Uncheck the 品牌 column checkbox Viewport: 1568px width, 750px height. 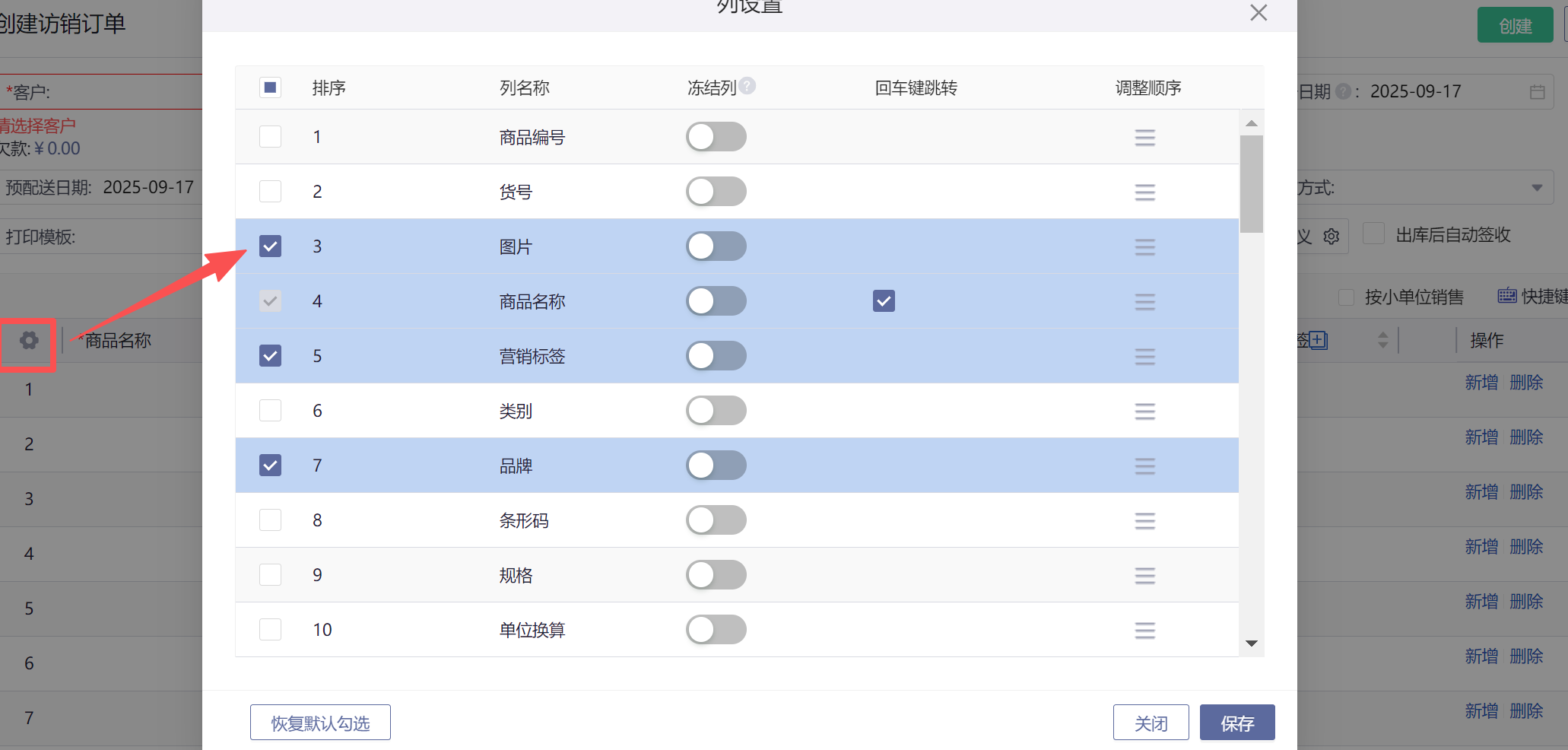(x=271, y=466)
